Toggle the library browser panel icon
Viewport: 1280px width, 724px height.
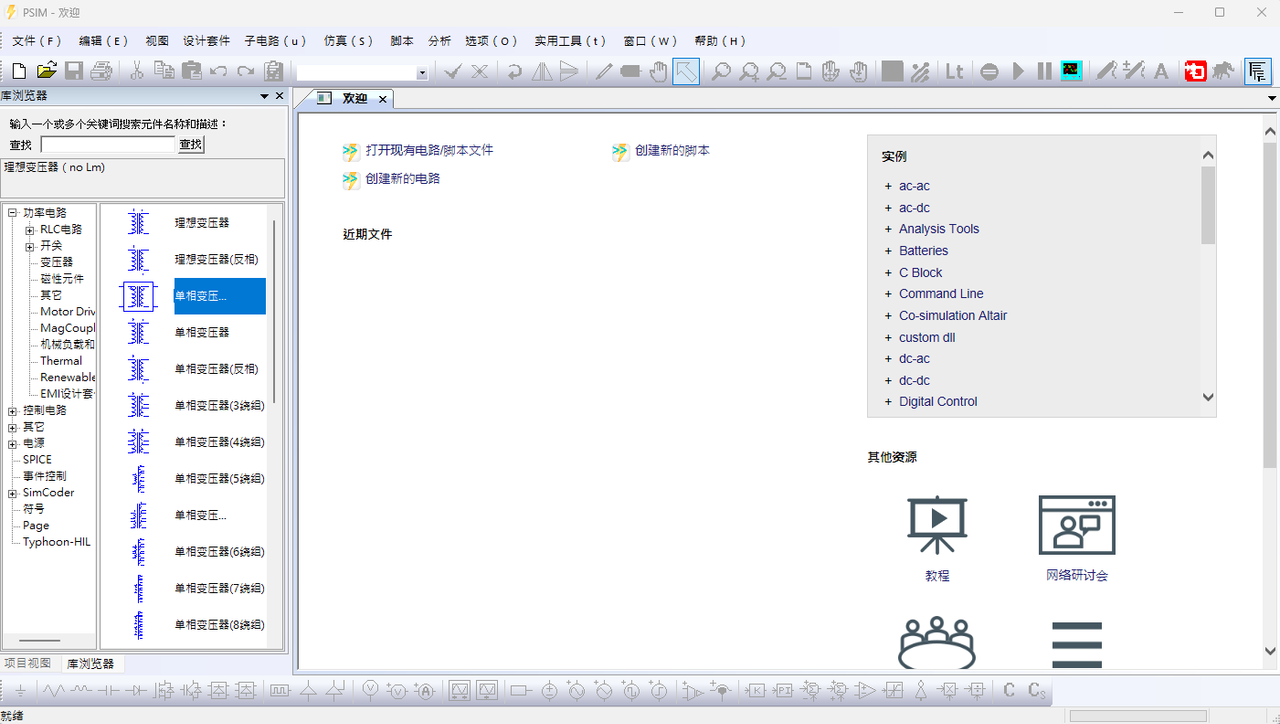pos(1258,71)
